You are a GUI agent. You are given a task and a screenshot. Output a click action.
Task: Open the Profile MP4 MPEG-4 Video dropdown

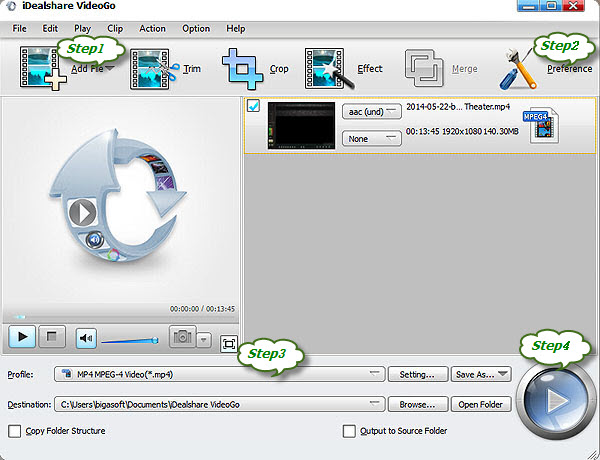click(x=219, y=374)
